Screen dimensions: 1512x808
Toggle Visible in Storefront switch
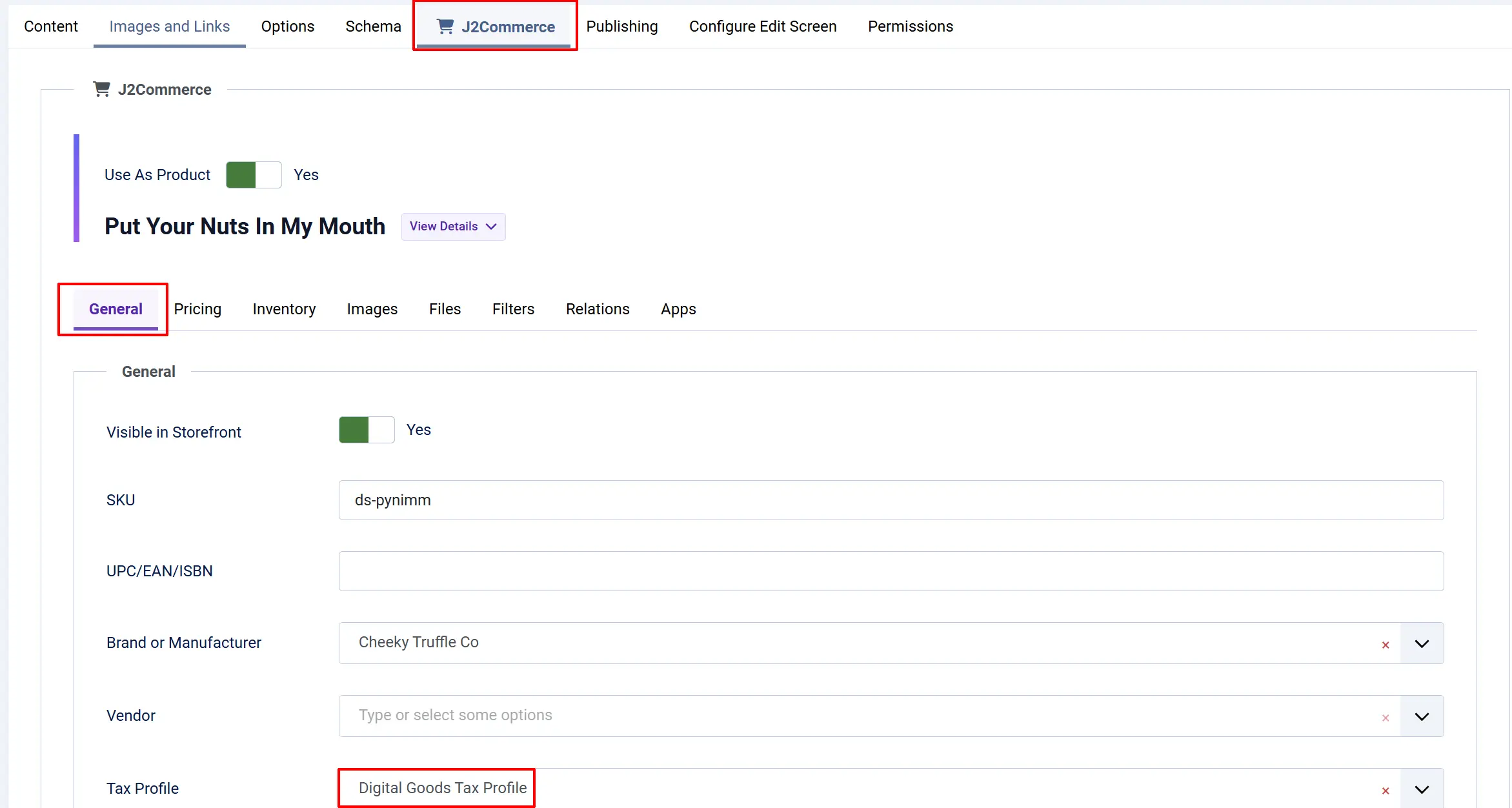(x=367, y=430)
